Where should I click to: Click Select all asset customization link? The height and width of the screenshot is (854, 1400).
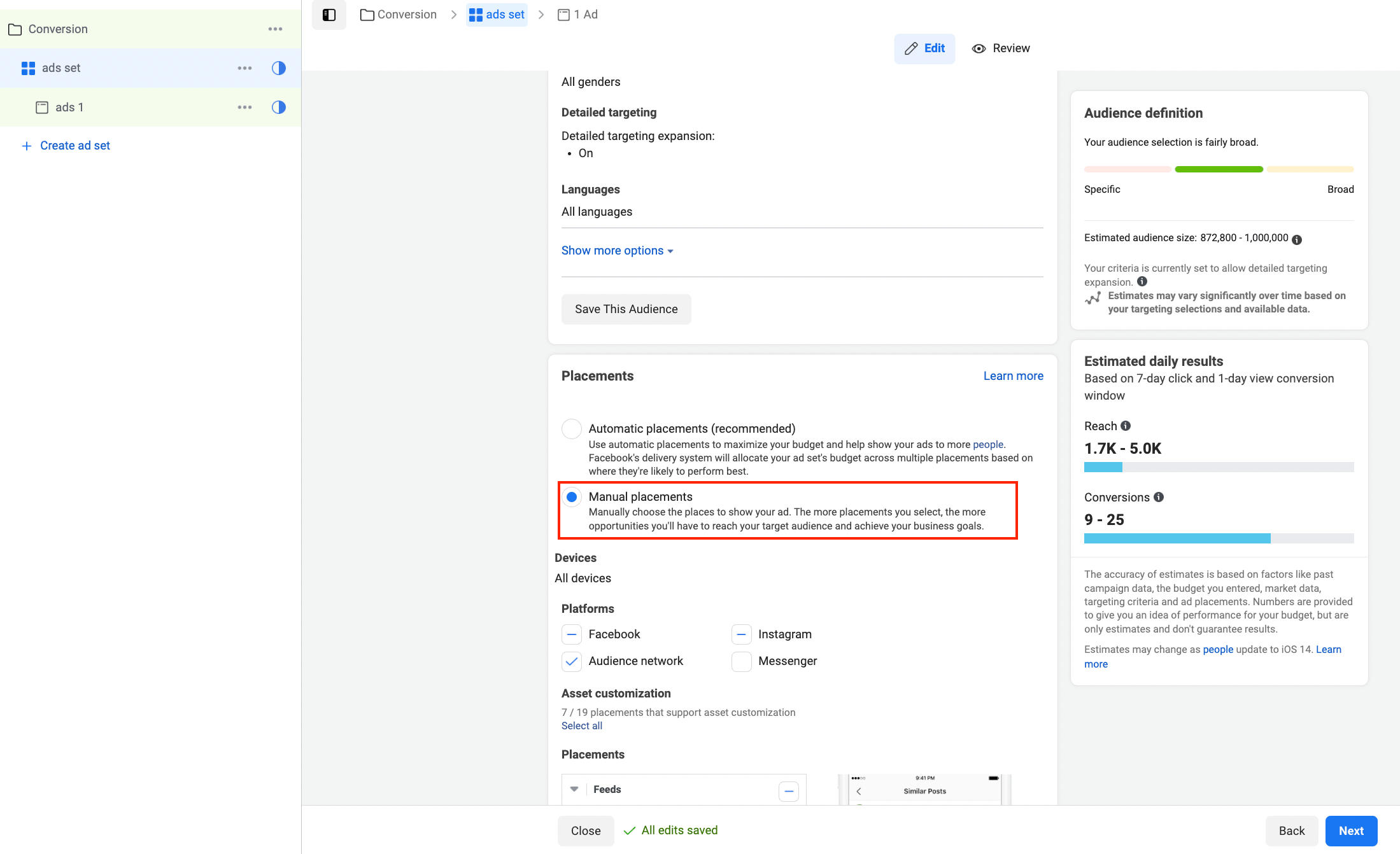(x=581, y=726)
